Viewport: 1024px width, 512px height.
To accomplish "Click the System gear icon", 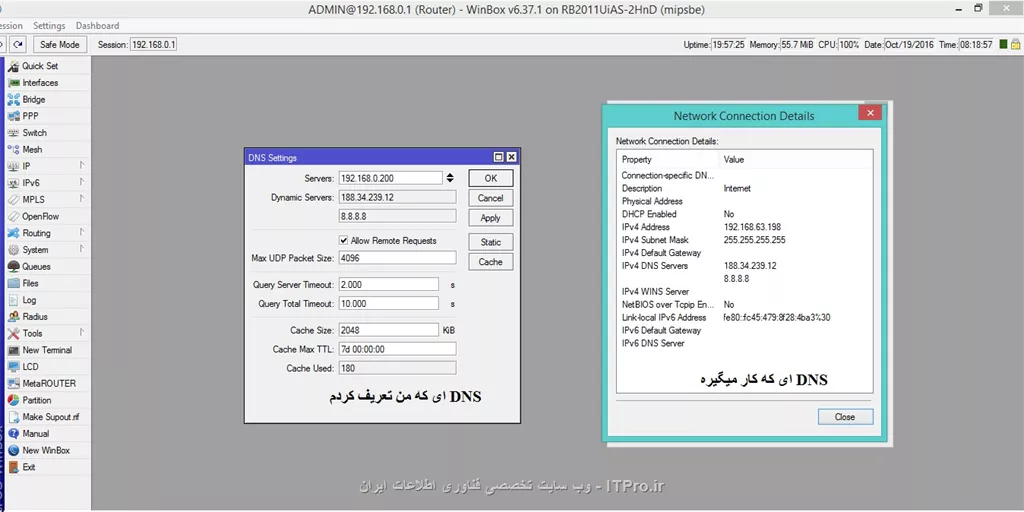I will [13, 249].
